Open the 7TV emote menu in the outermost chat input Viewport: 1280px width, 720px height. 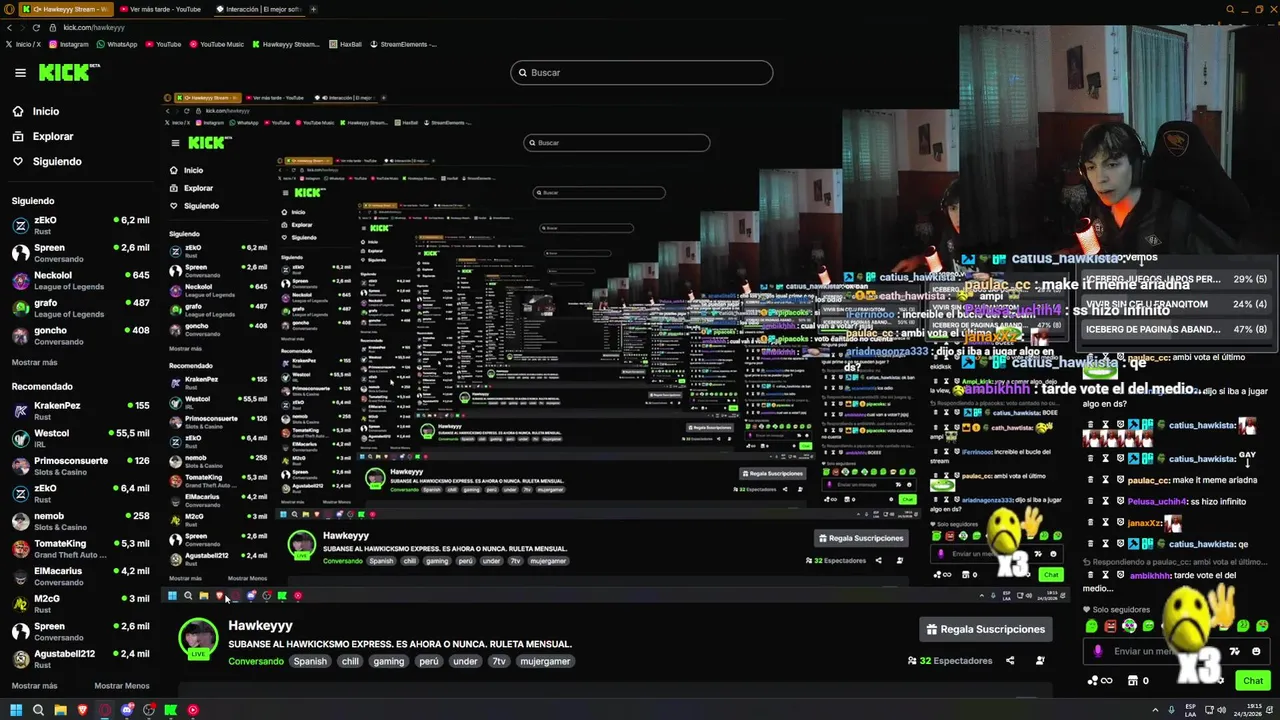[1236, 652]
